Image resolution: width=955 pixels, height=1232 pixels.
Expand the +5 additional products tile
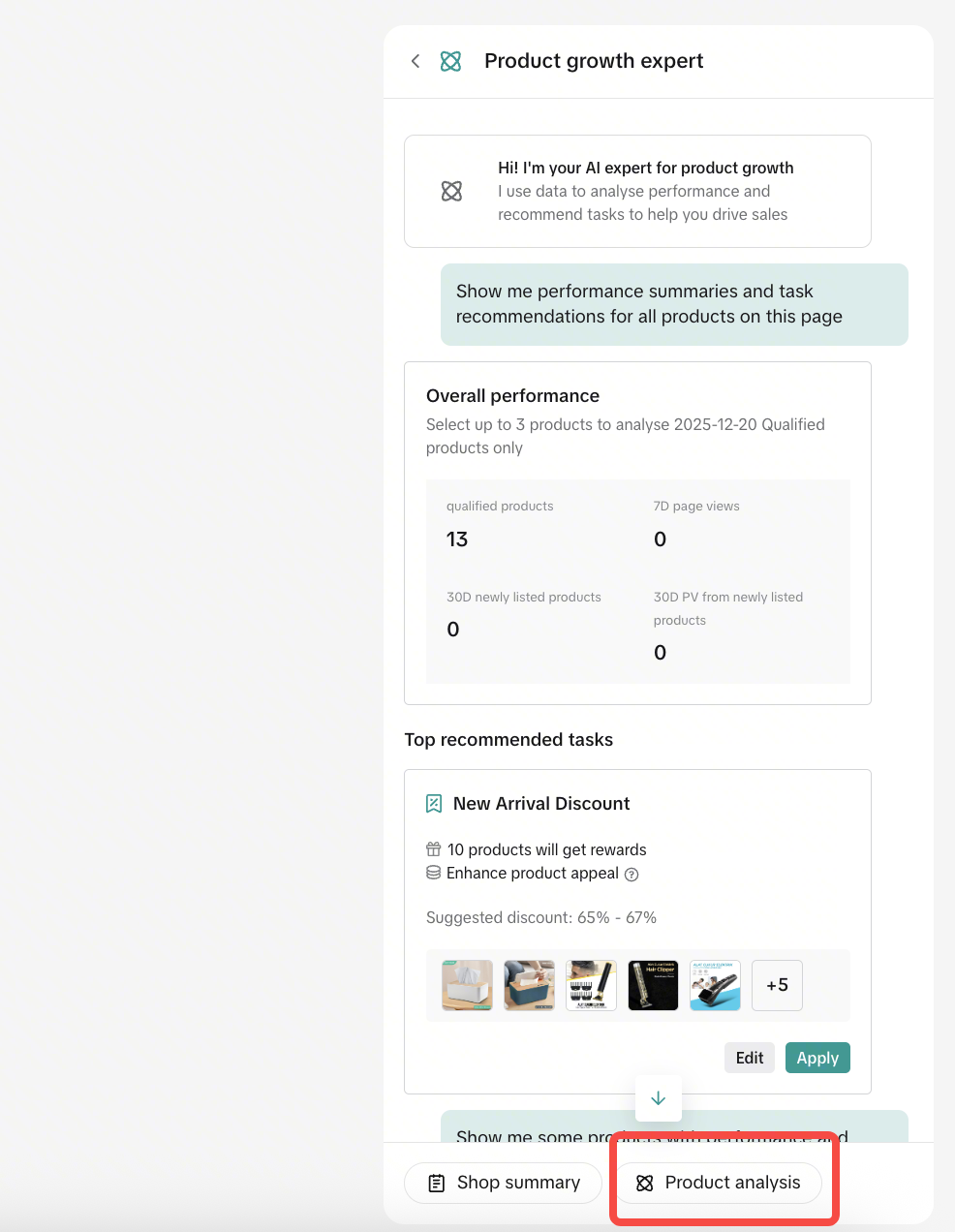777,985
